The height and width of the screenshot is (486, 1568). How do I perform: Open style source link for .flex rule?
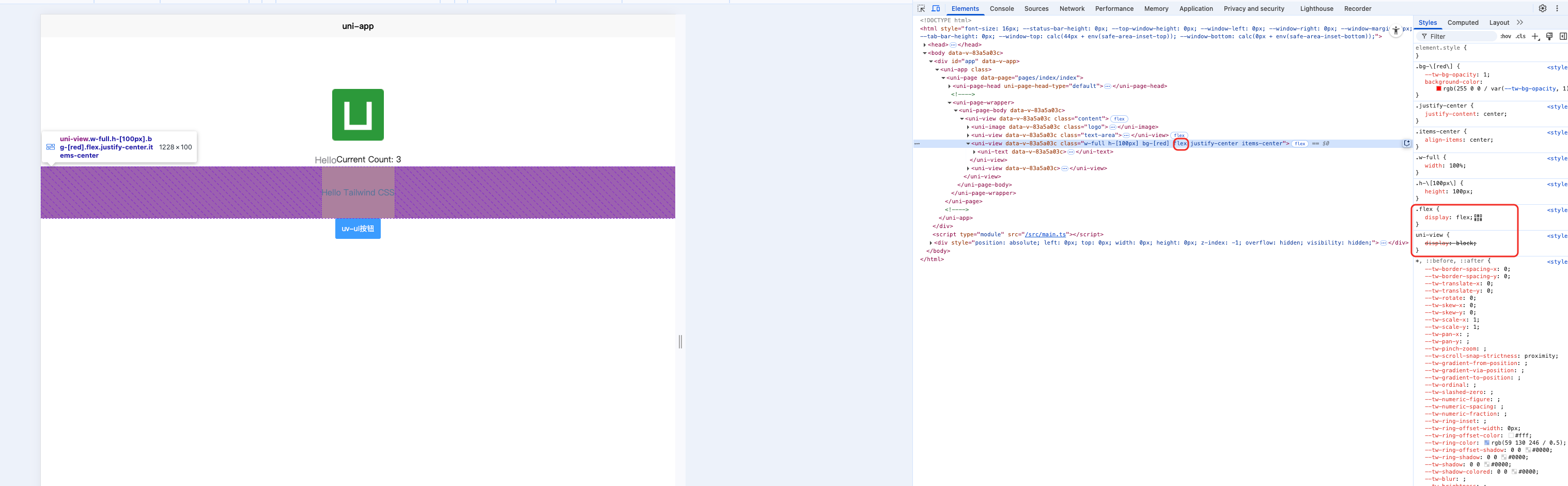1557,210
